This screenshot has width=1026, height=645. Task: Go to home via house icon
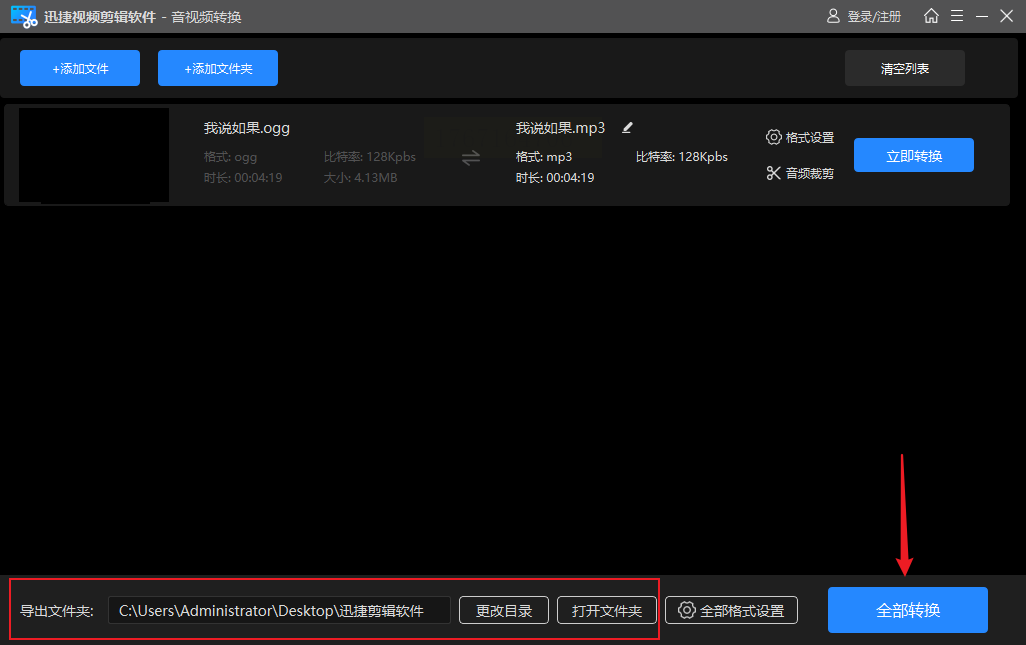click(931, 16)
